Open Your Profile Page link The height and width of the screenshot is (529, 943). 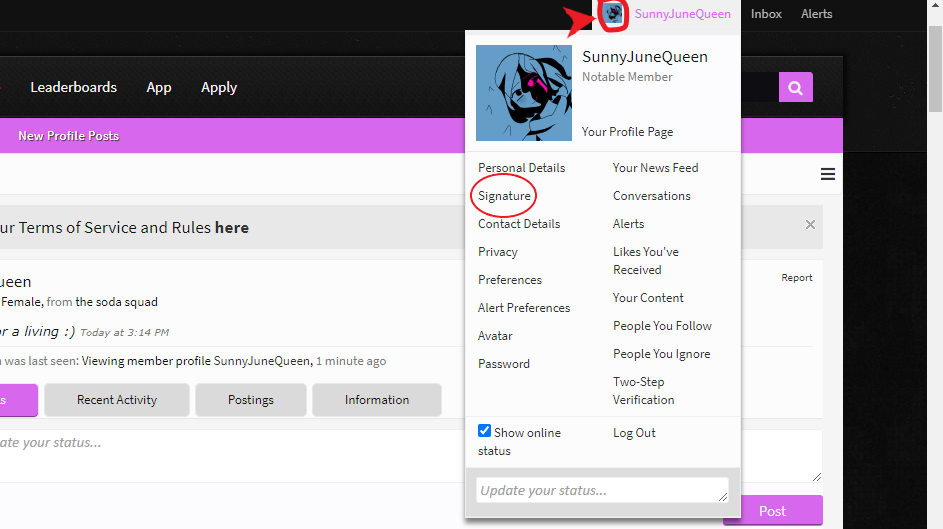coord(627,132)
